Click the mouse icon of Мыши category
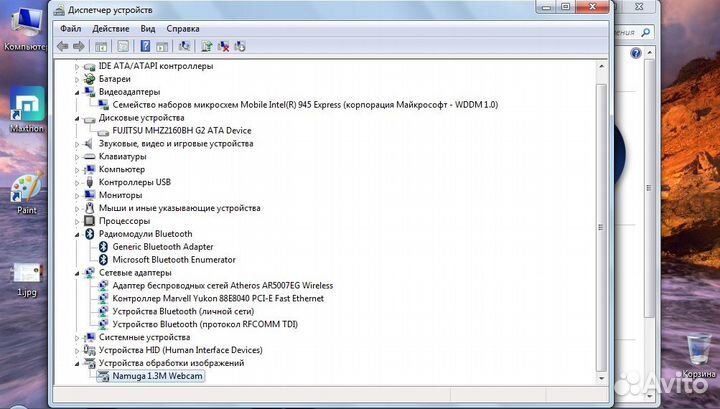 click(89, 208)
